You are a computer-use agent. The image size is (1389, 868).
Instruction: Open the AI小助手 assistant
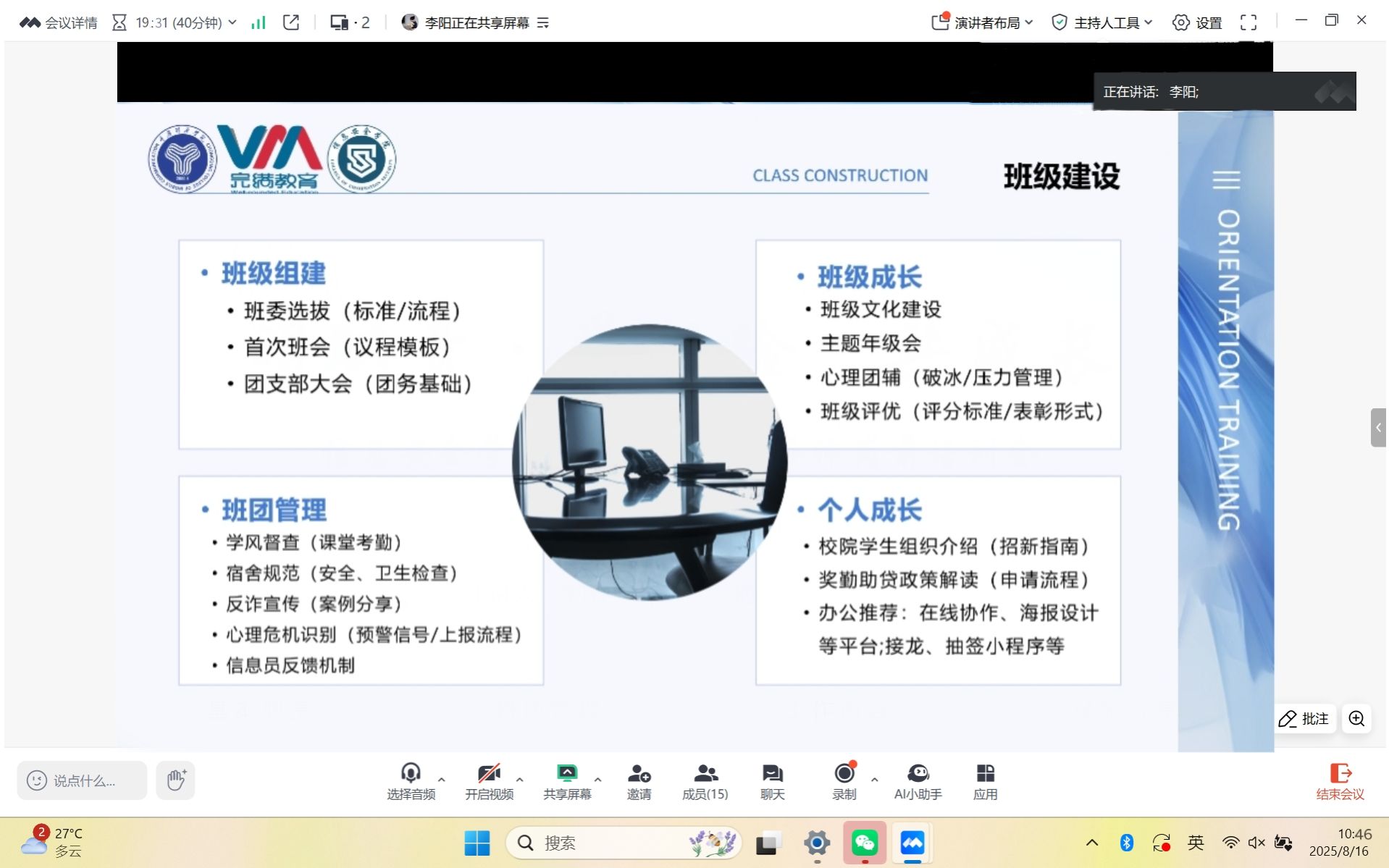point(918,781)
